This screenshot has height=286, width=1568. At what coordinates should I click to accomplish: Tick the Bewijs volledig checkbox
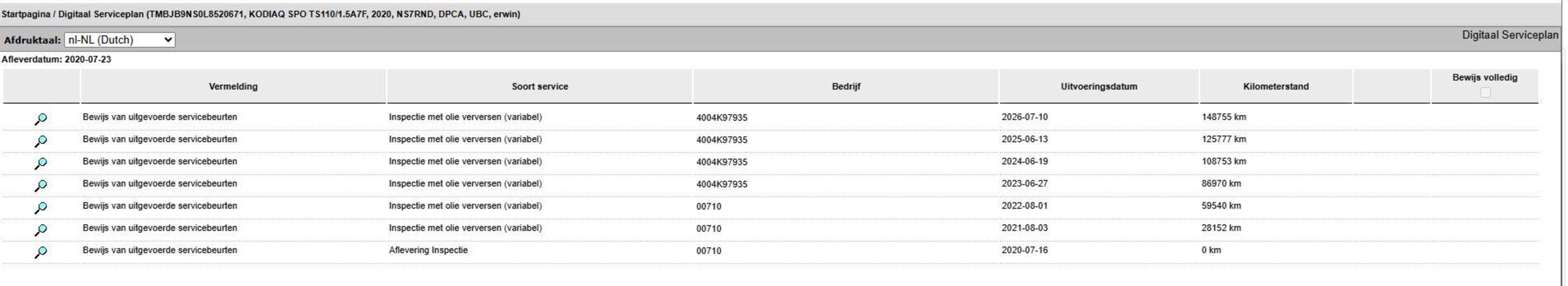(x=1485, y=93)
